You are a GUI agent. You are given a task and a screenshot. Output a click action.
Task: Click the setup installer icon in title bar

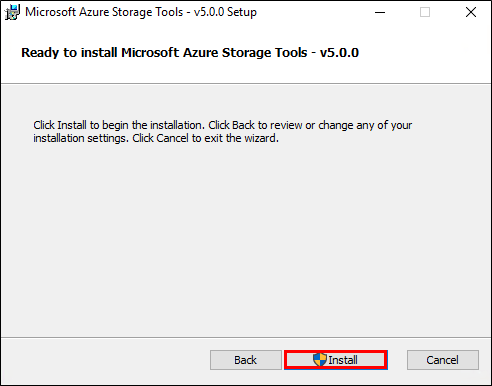point(12,12)
